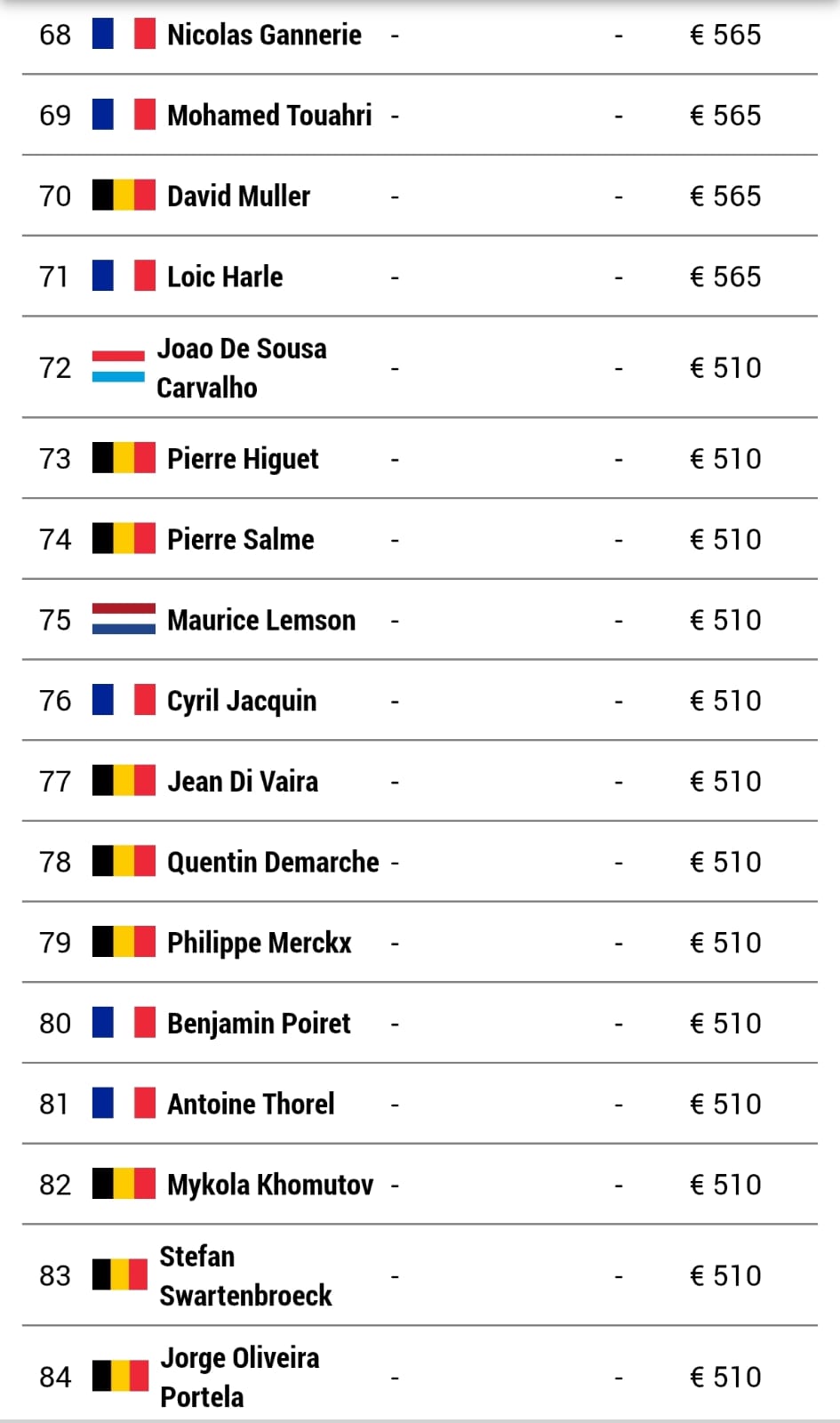This screenshot has height=1423, width=840.
Task: Click rank number 75 in the list
Action: click(55, 620)
